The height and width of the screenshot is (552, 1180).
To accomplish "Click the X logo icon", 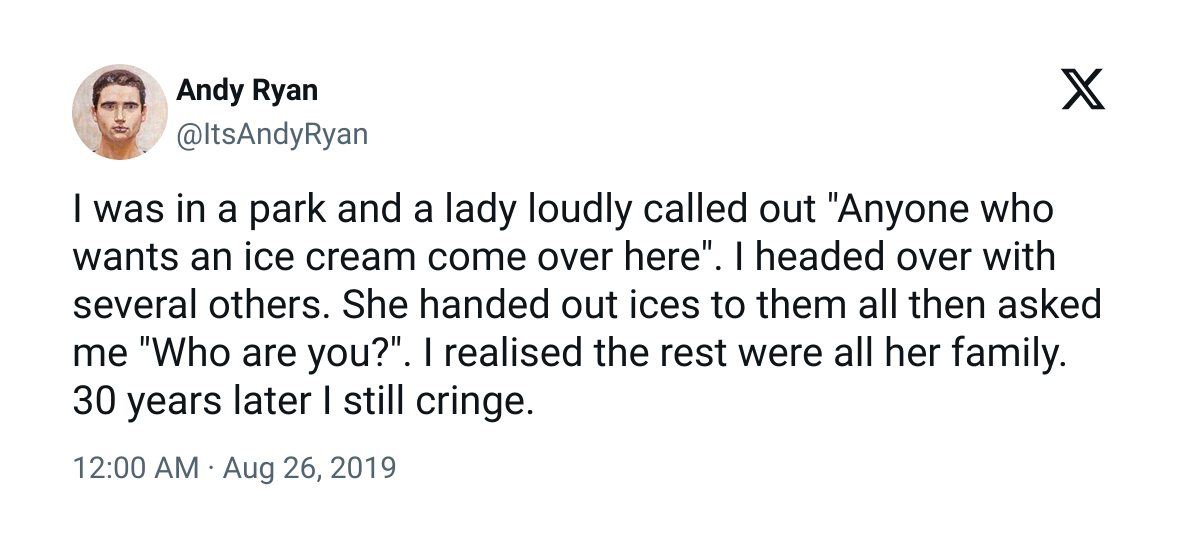I will [1081, 93].
